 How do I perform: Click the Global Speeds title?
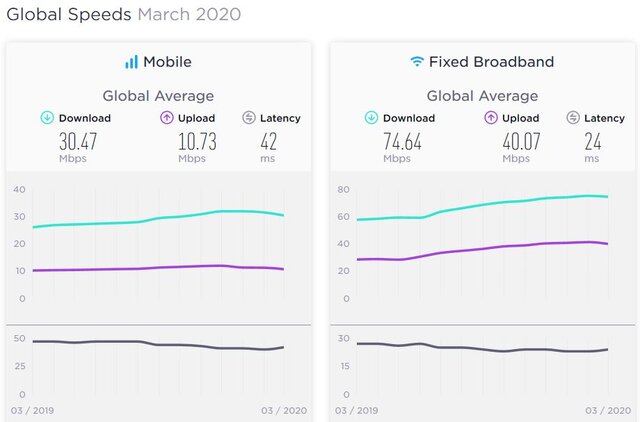(68, 15)
